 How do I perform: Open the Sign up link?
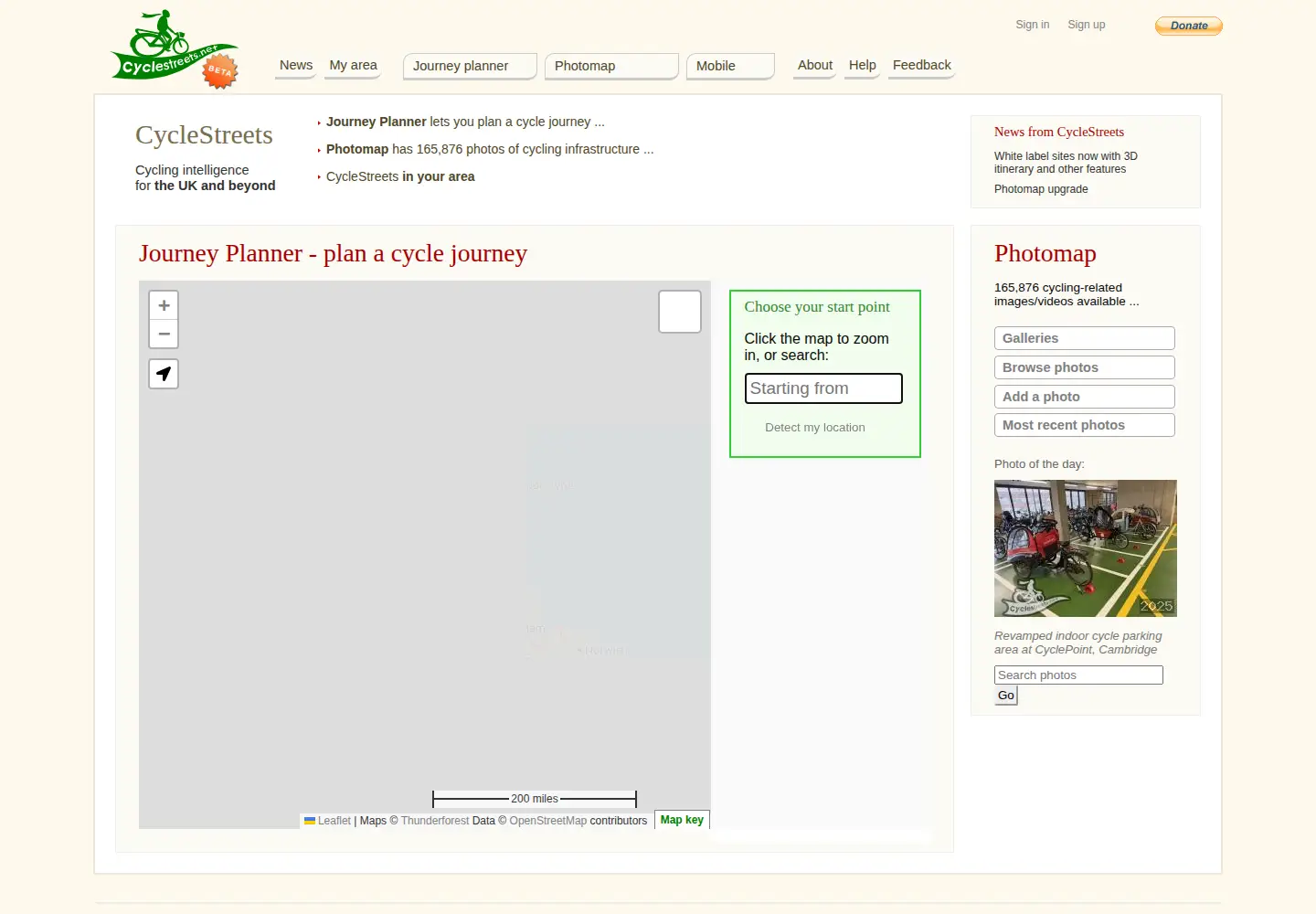pos(1086,25)
